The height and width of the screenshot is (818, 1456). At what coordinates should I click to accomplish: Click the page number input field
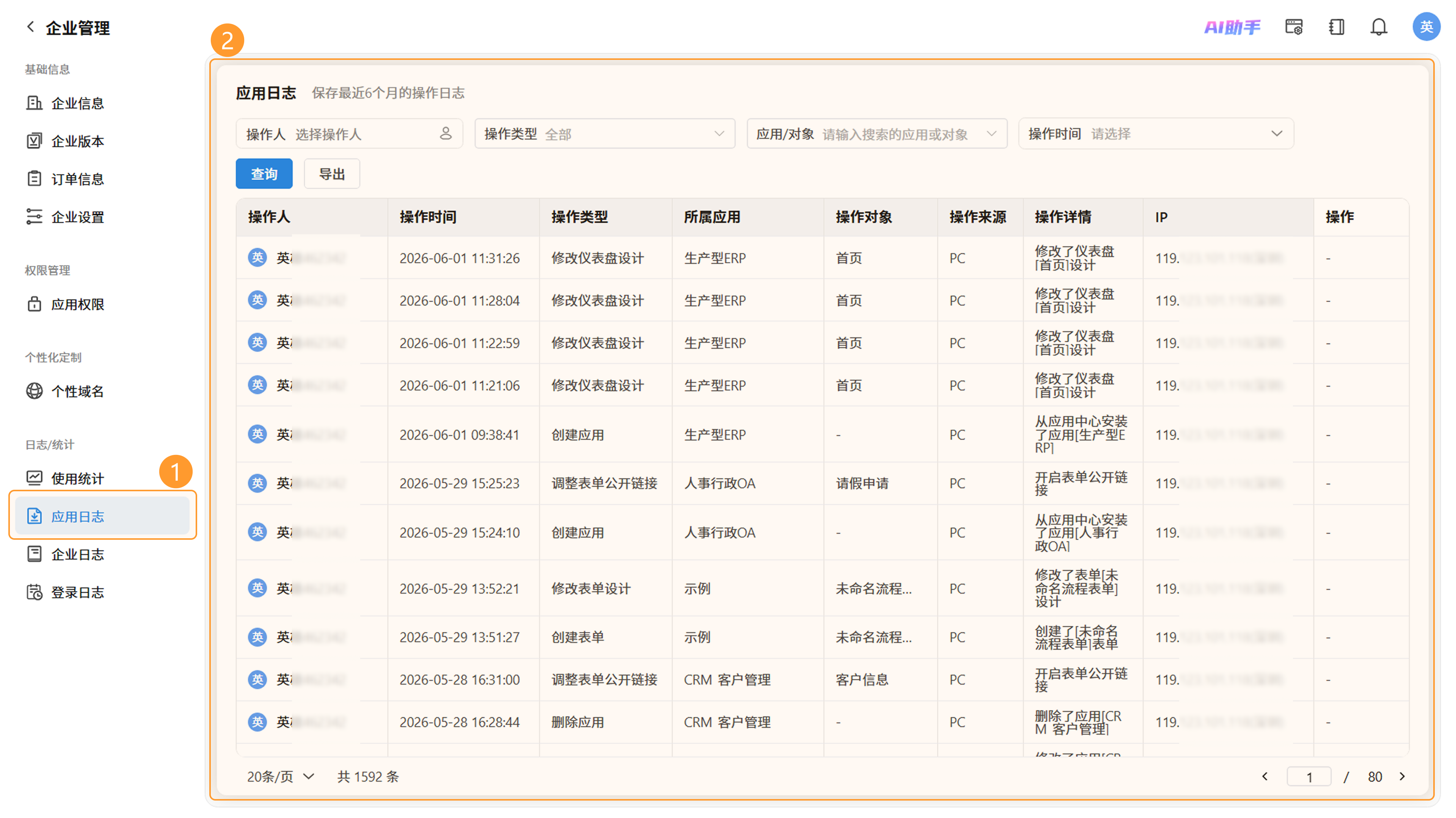(x=1309, y=777)
